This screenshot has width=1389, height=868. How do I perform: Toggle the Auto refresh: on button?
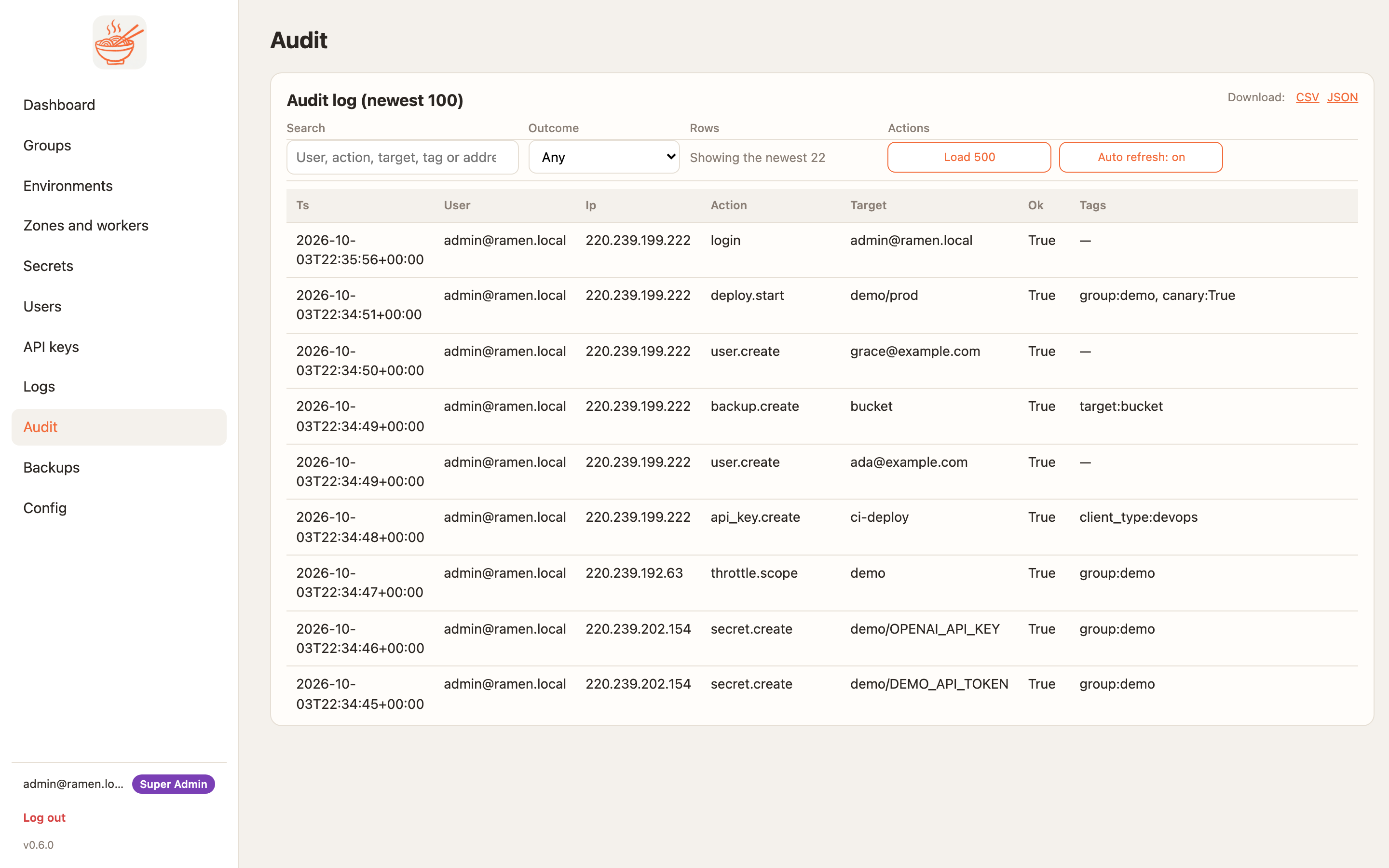tap(1141, 157)
